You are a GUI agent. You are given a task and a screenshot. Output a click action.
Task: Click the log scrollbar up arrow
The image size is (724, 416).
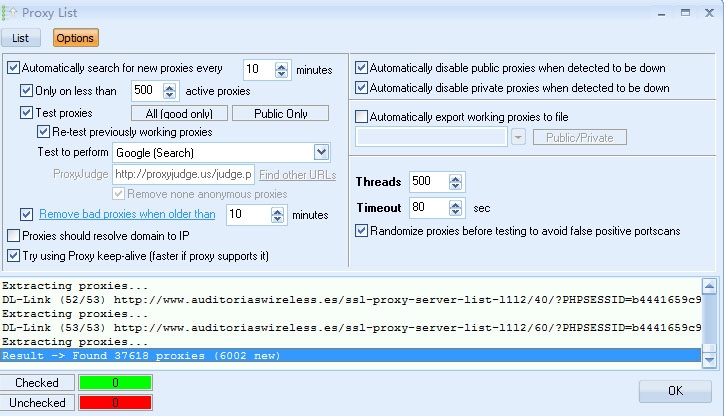709,287
